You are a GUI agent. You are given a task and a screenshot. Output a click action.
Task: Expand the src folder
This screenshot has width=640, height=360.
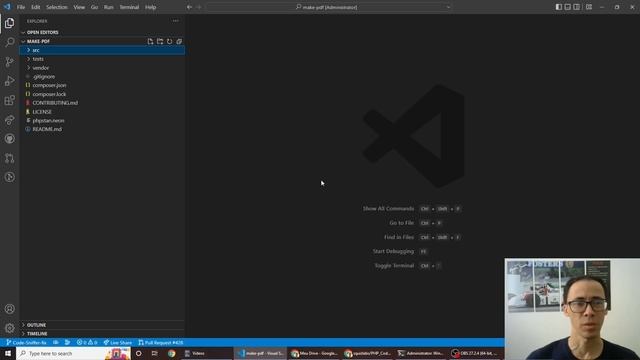point(102,50)
